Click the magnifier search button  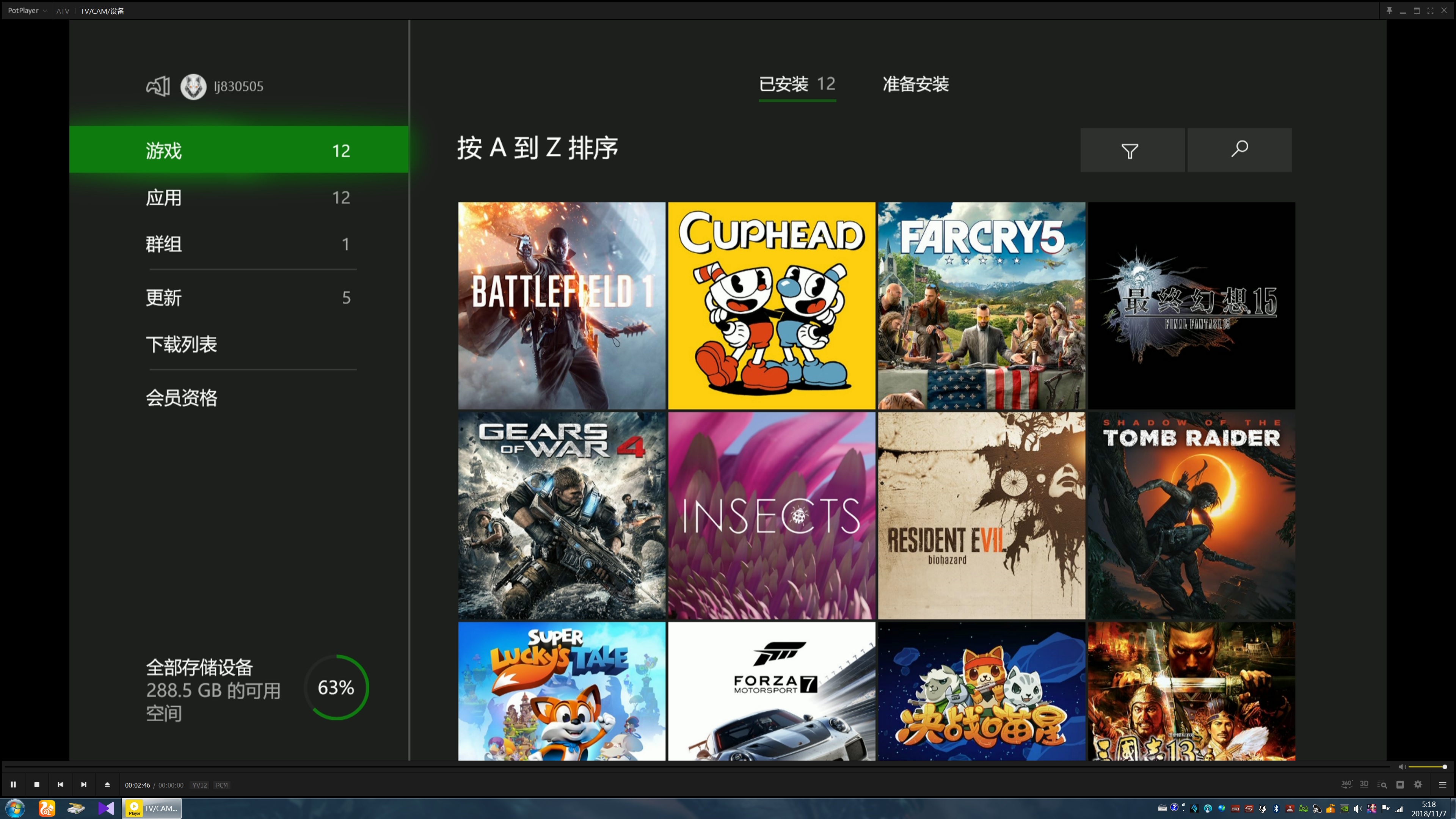(1239, 150)
